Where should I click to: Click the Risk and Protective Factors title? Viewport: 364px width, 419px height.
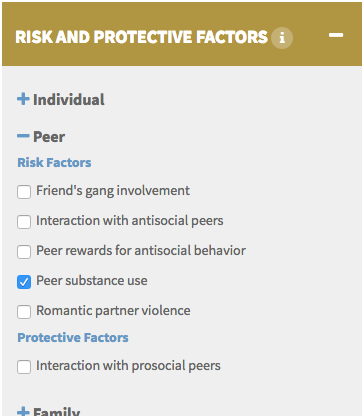[141, 37]
